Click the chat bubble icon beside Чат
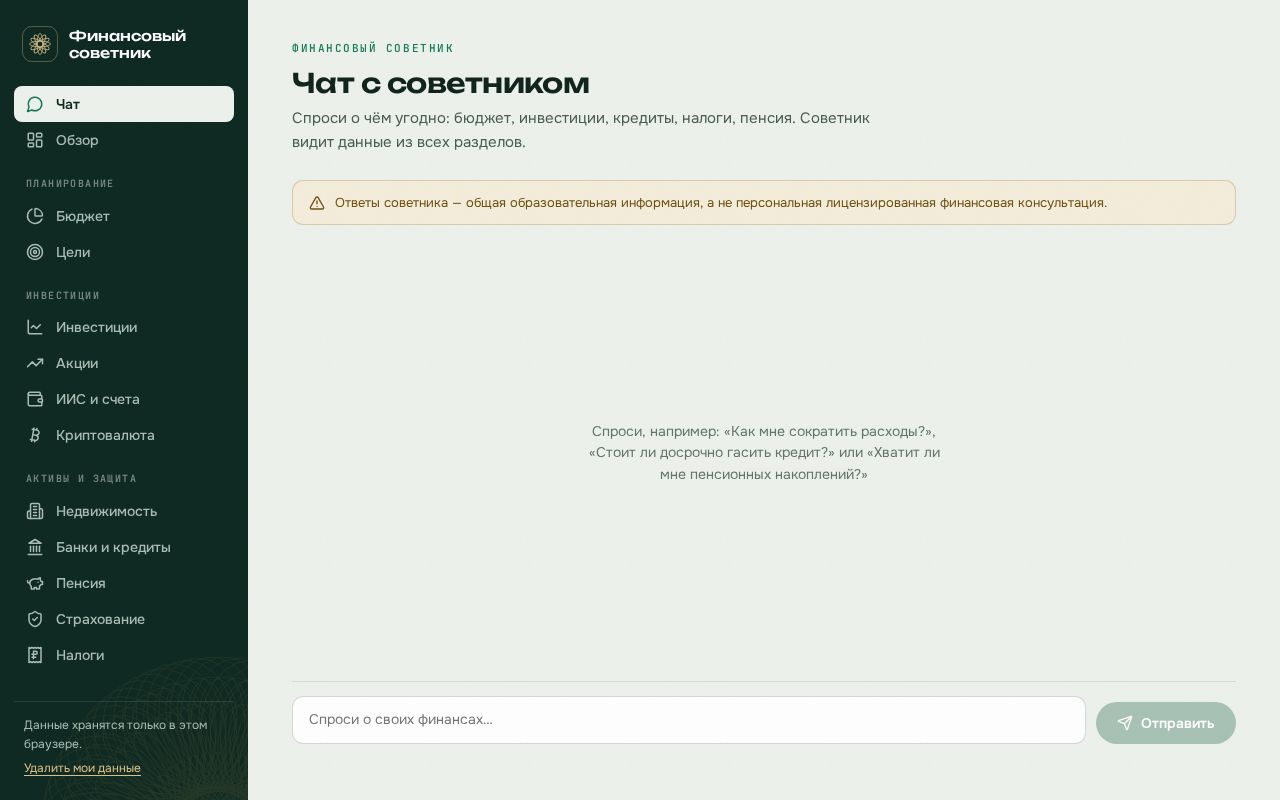The height and width of the screenshot is (800, 1280). (x=35, y=104)
